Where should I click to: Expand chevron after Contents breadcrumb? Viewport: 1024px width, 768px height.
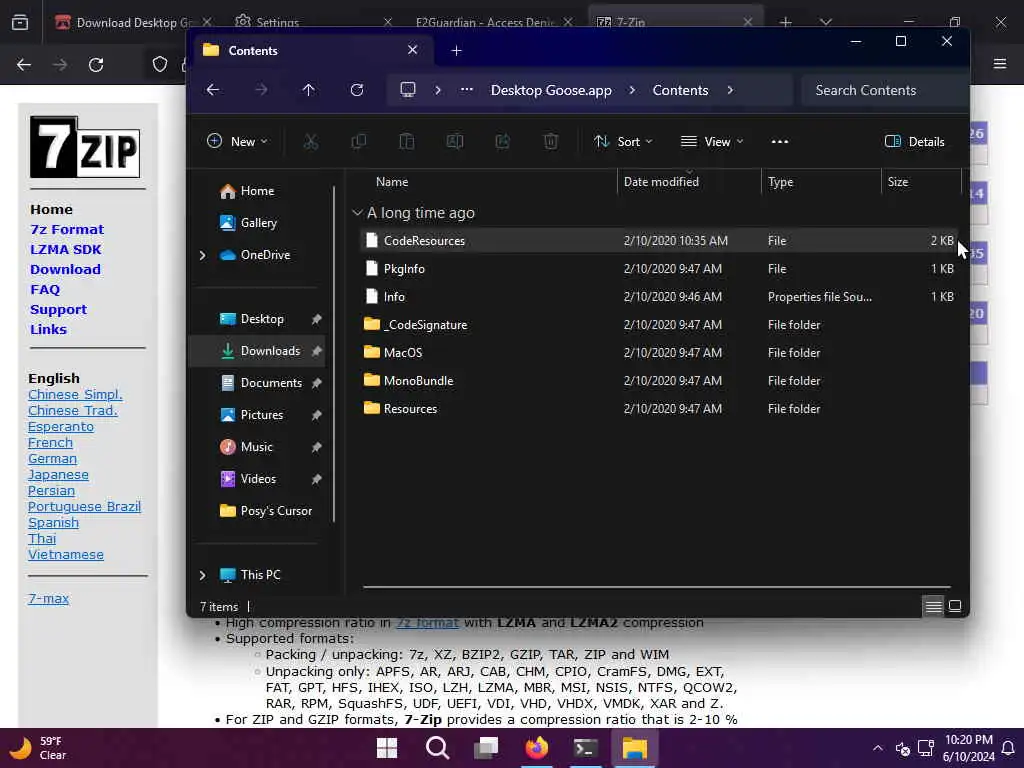[730, 90]
